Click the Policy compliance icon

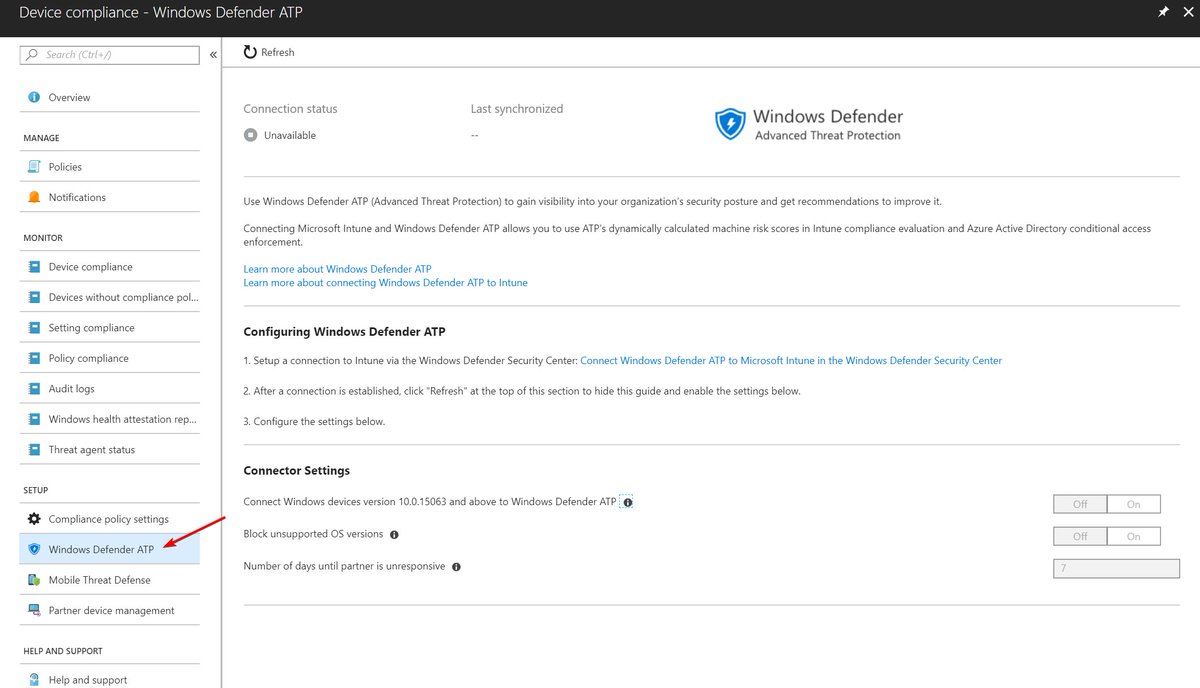tap(34, 358)
